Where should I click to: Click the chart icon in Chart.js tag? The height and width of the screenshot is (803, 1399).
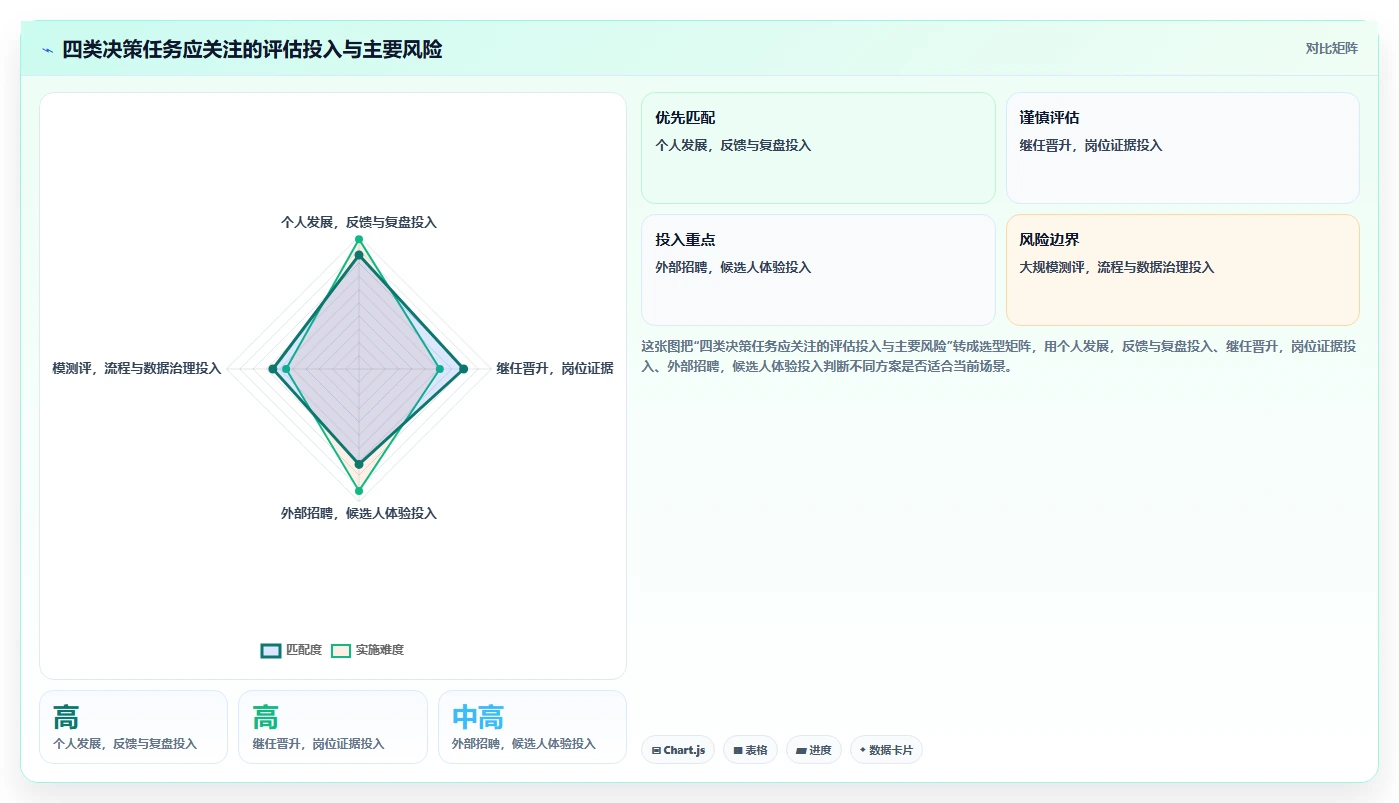pyautogui.click(x=656, y=750)
